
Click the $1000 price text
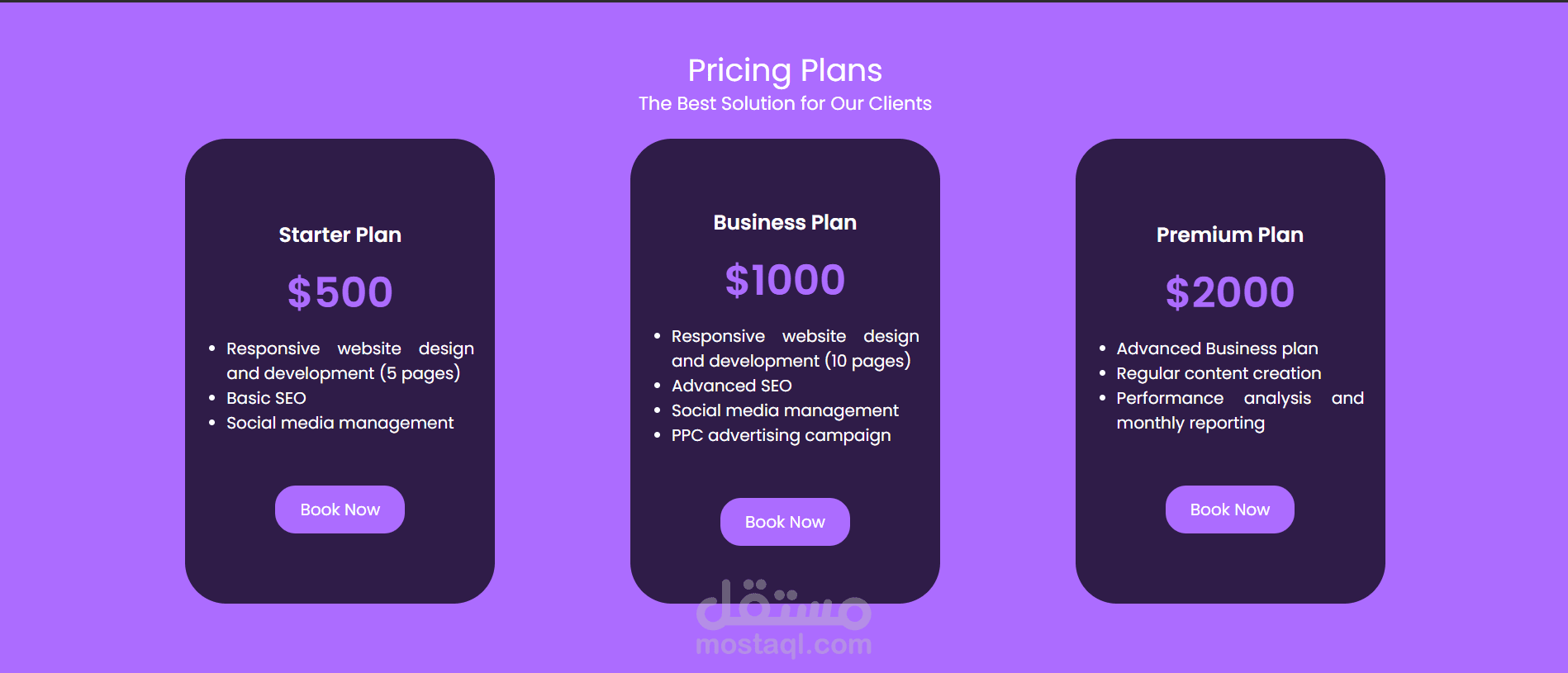pyautogui.click(x=785, y=280)
